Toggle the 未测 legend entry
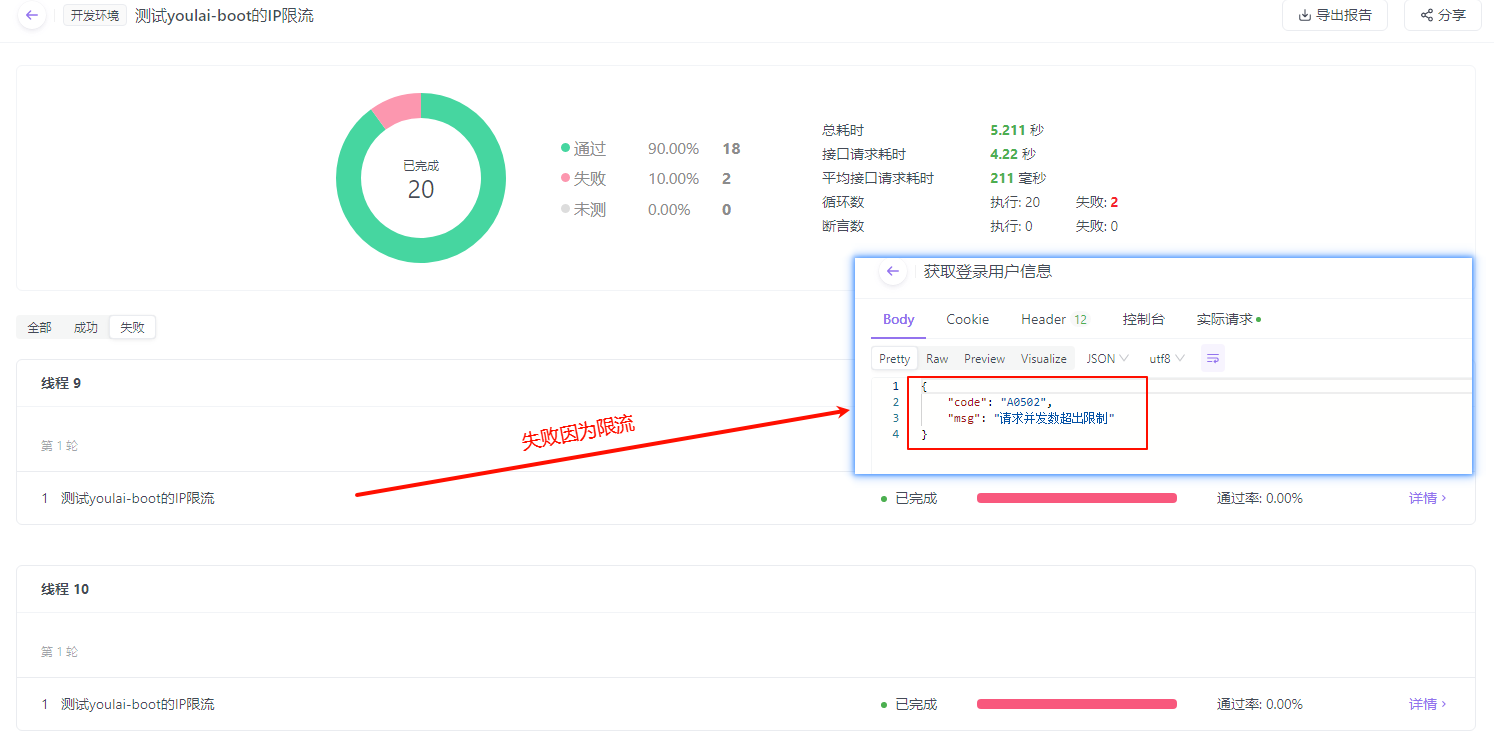This screenshot has height=739, width=1494. tap(584, 210)
